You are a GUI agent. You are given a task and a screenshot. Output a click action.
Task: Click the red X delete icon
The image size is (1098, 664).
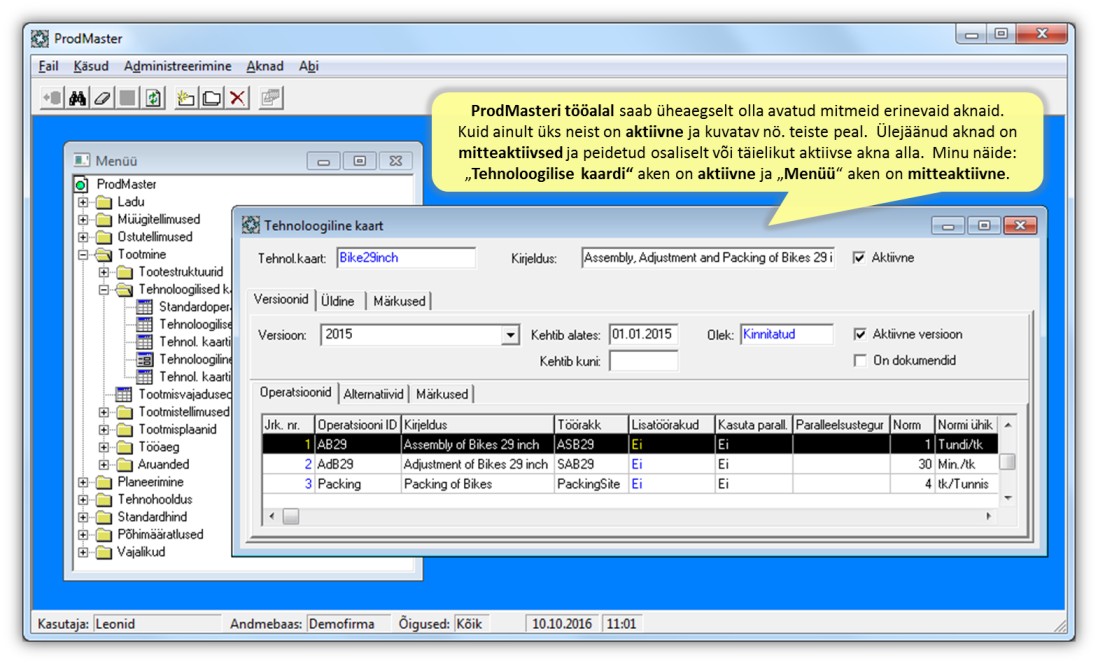pos(238,98)
